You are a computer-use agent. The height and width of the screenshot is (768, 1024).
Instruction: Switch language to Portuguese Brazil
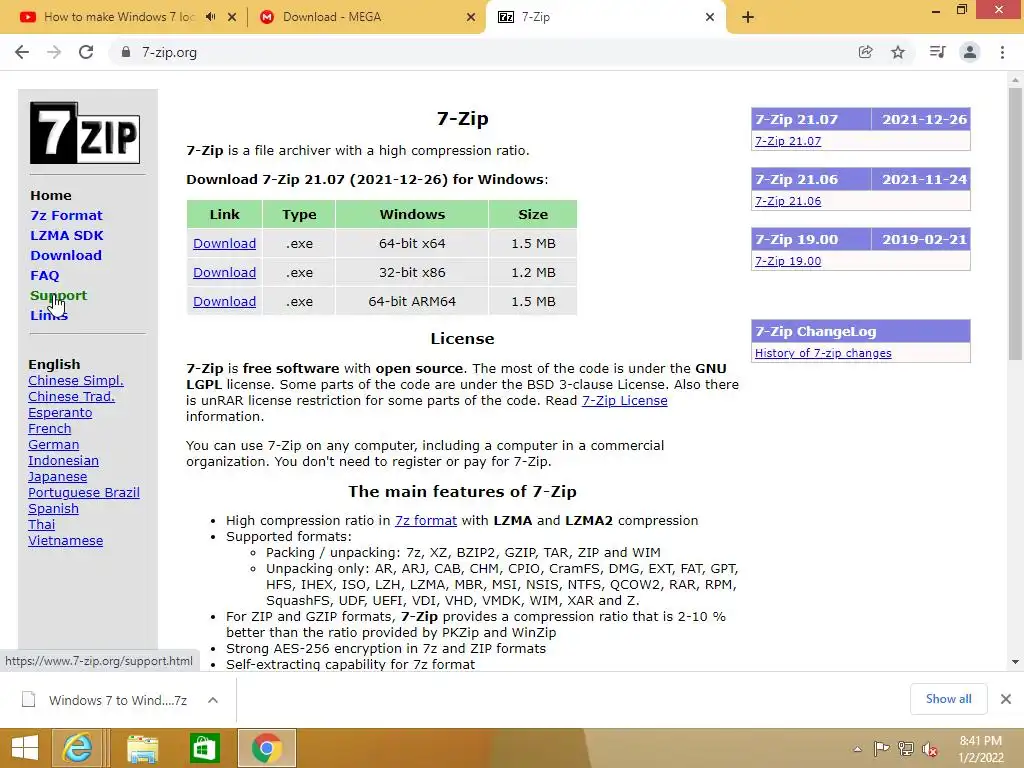point(84,492)
